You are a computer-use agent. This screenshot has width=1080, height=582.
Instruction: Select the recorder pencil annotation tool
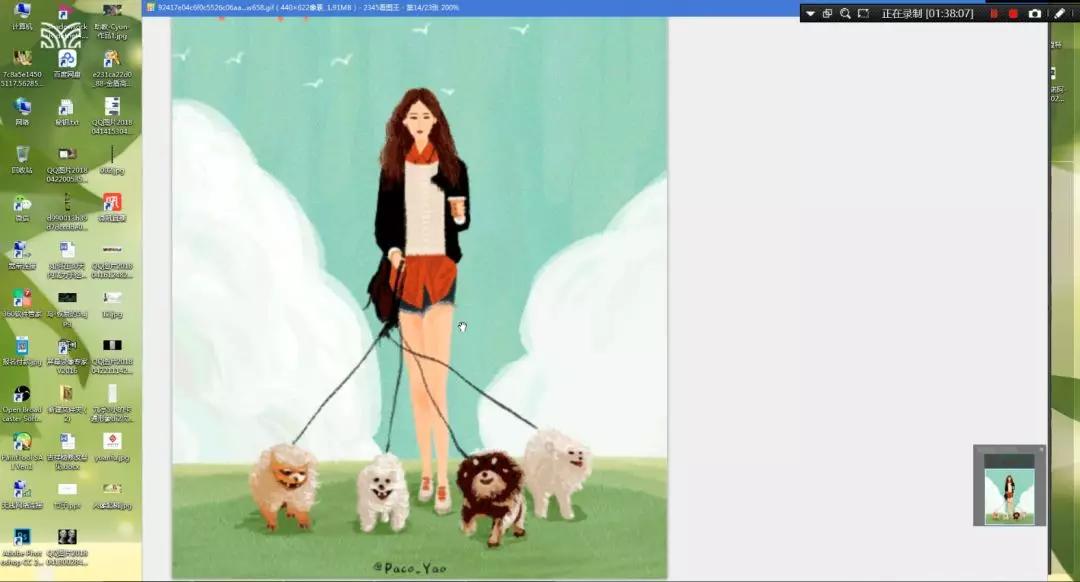pyautogui.click(x=1059, y=14)
